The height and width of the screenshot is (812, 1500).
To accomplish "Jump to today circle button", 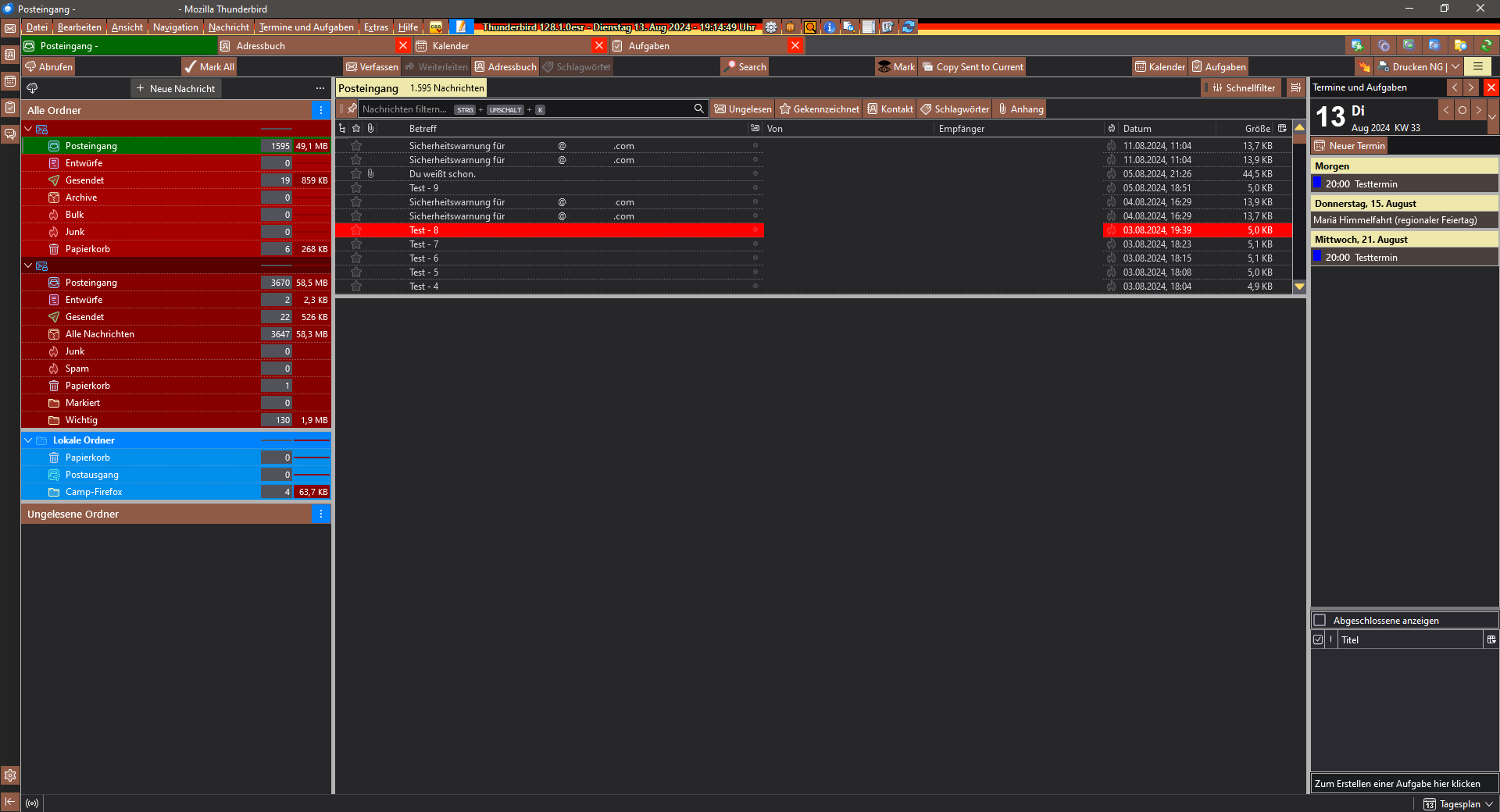I will (x=1462, y=110).
